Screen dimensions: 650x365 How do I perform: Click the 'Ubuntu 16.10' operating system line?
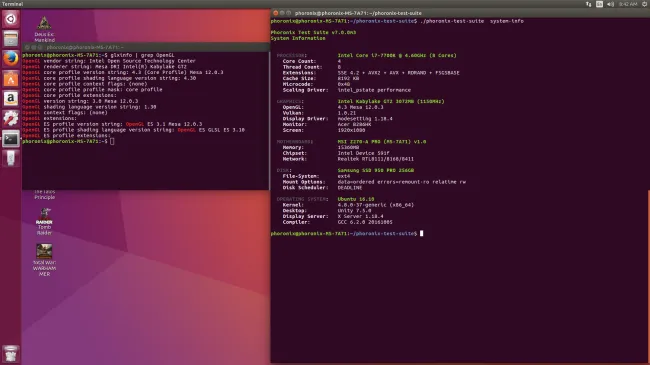(x=356, y=200)
